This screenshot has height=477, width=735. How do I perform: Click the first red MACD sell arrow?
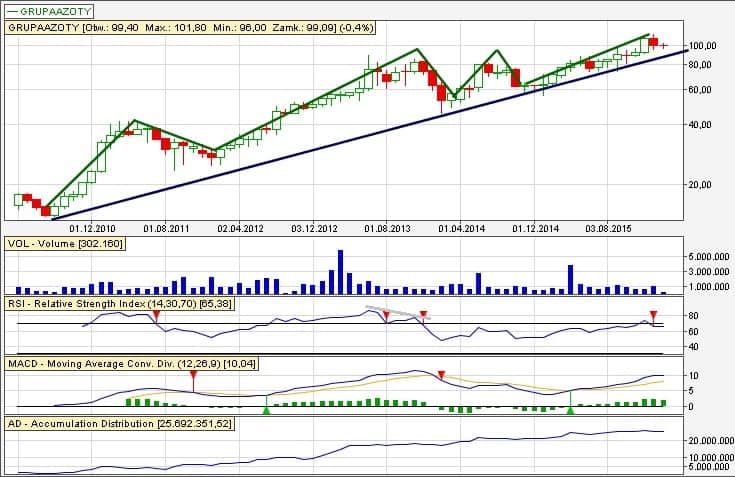pos(193,376)
